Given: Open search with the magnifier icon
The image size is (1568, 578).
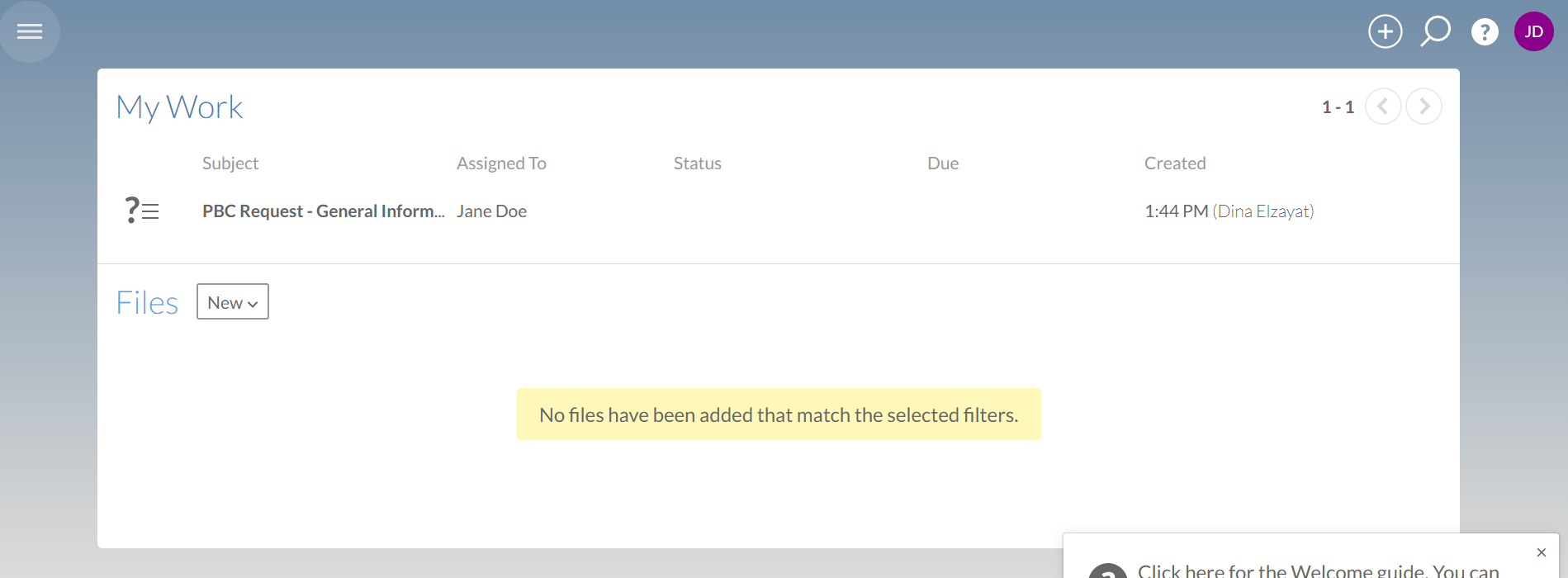Looking at the screenshot, I should pos(1435,32).
